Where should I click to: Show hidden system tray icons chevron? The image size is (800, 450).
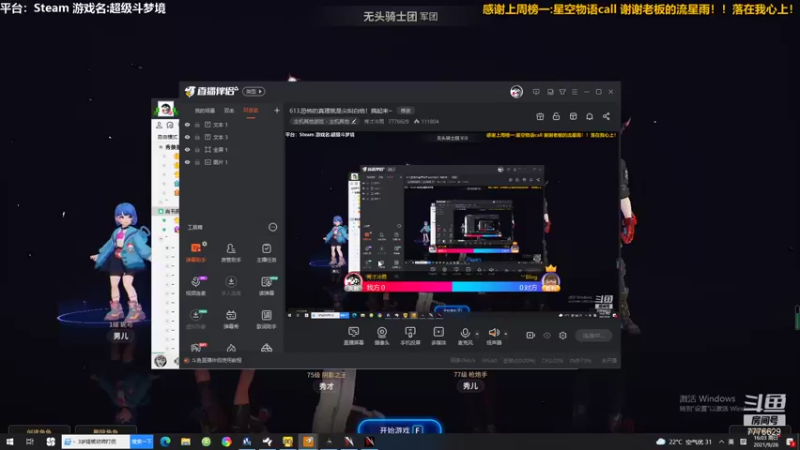[721, 442]
